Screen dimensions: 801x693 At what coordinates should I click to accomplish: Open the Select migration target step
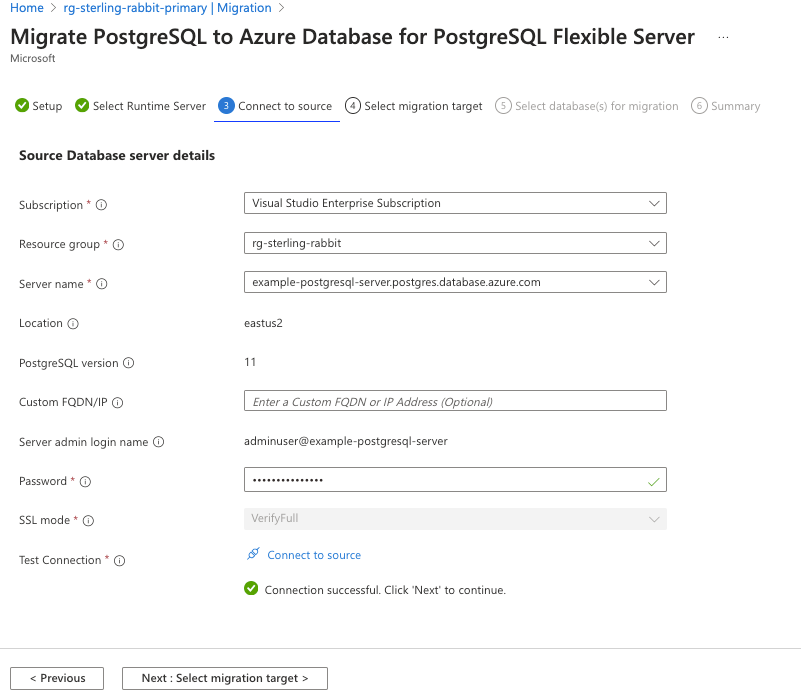click(414, 106)
